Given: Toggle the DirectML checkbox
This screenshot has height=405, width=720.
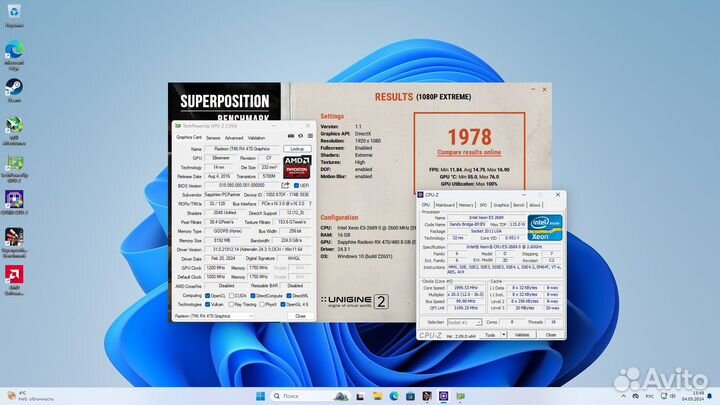Looking at the screenshot, I should tap(289, 296).
